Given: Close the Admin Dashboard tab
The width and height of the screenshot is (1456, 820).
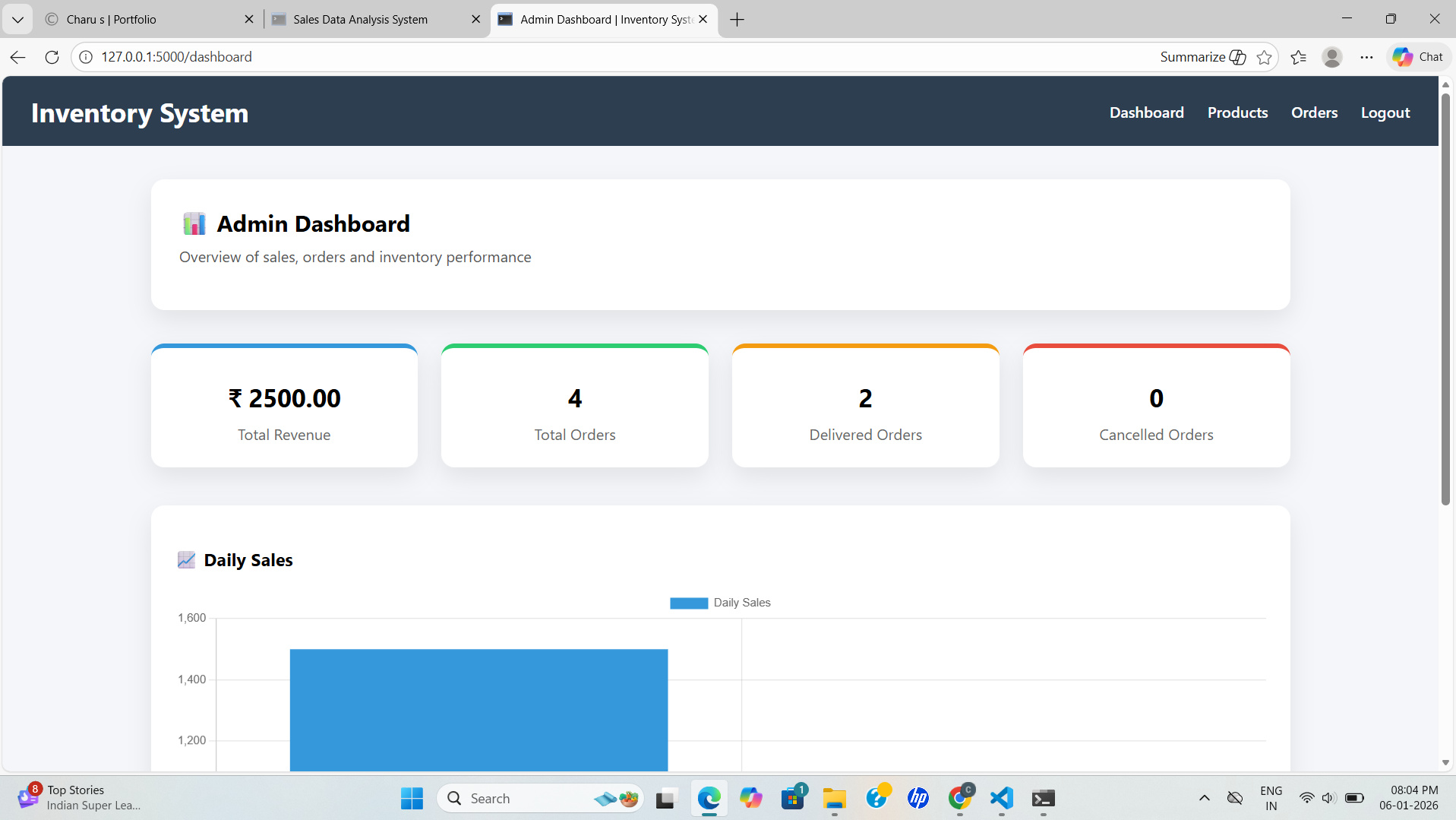Looking at the screenshot, I should click(x=703, y=19).
